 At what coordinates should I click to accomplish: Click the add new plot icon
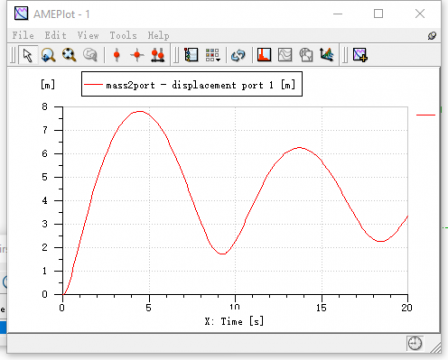pyautogui.click(x=360, y=55)
